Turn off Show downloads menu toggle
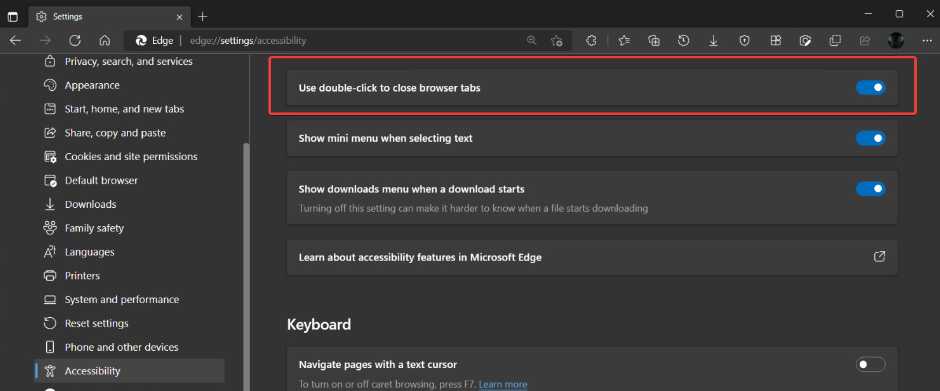Image resolution: width=940 pixels, height=391 pixels. (870, 189)
